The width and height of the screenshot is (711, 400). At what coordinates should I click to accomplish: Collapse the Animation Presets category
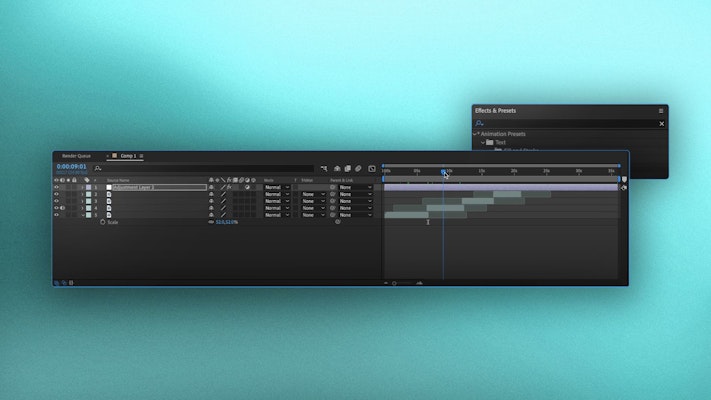coord(476,134)
